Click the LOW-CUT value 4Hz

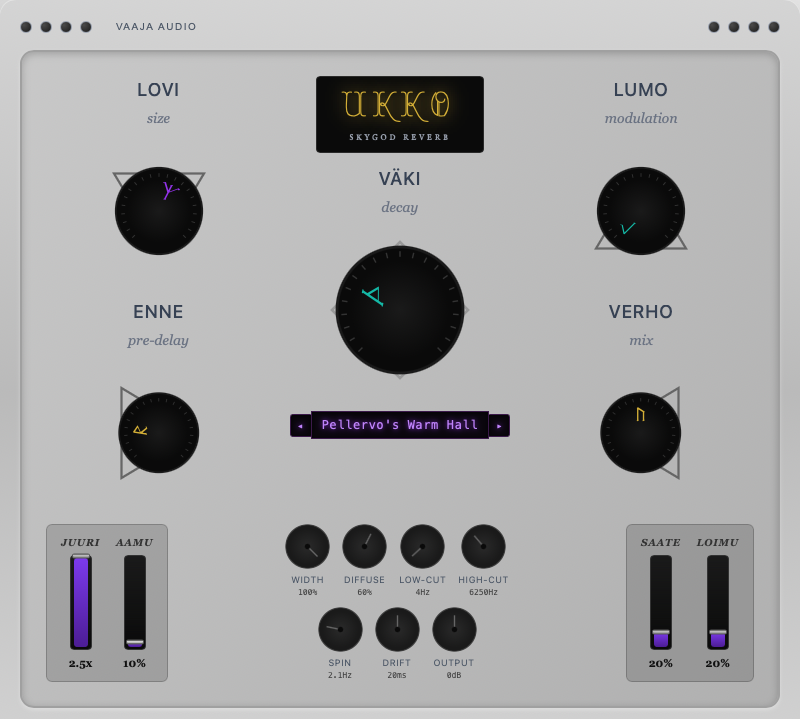pos(422,592)
